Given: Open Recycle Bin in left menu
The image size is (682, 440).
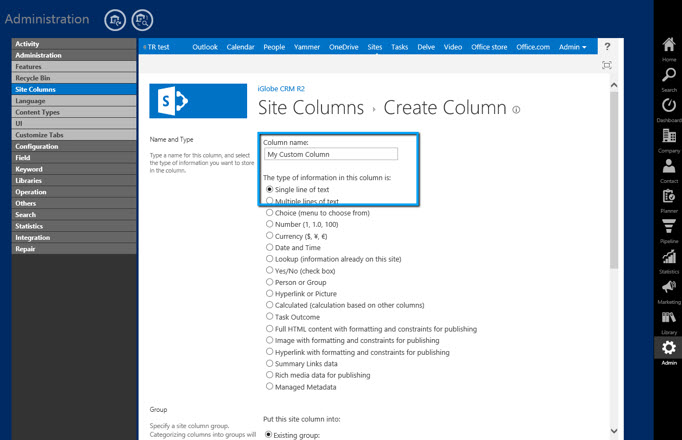Looking at the screenshot, I should tap(74, 78).
